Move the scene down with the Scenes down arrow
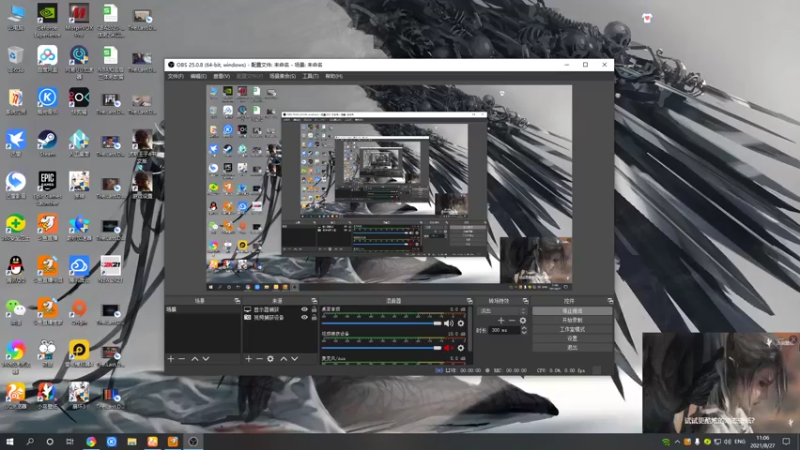 click(x=206, y=359)
